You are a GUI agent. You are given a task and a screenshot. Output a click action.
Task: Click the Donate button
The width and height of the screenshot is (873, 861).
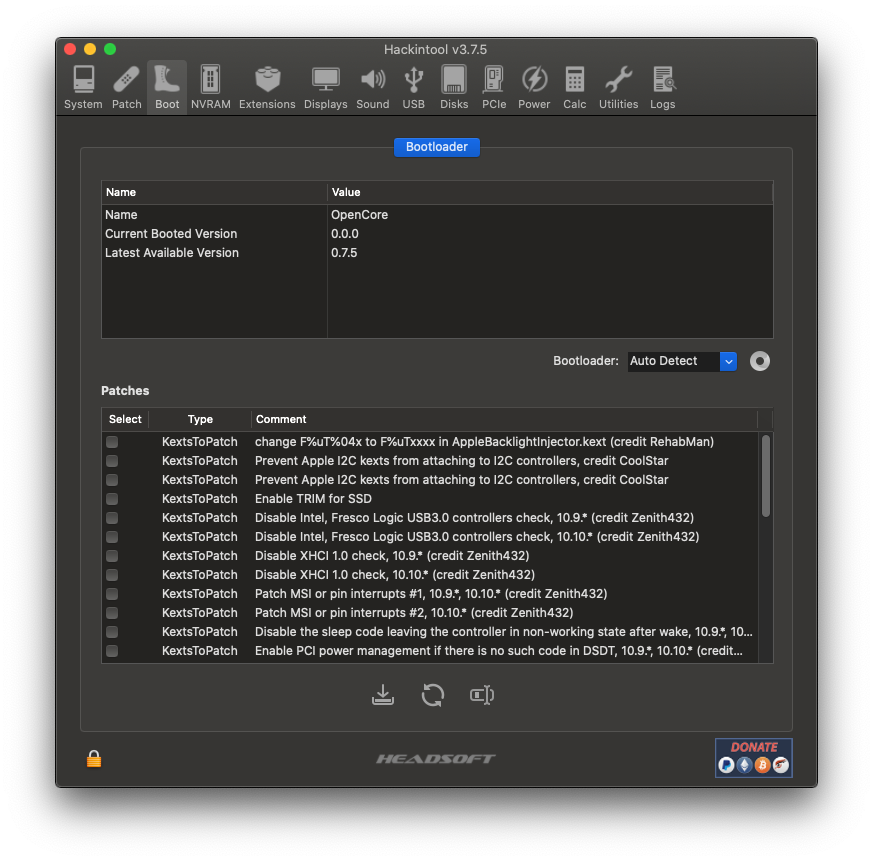coord(753,759)
